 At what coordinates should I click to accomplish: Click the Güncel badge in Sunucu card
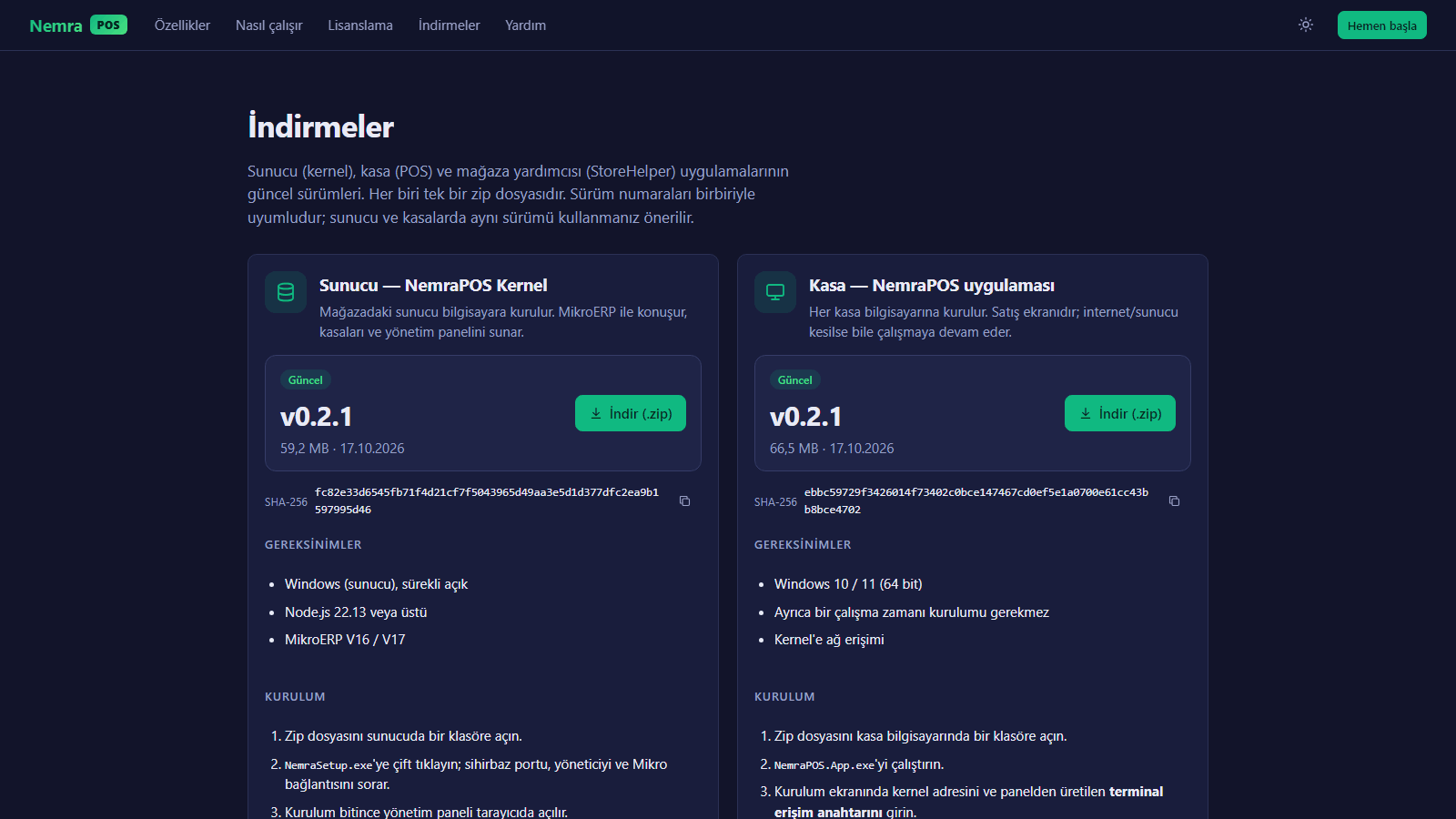[x=306, y=380]
